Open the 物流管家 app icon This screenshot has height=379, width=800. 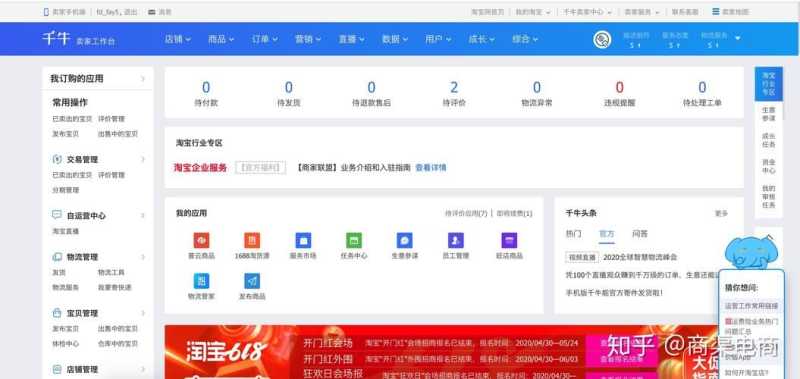(x=201, y=281)
